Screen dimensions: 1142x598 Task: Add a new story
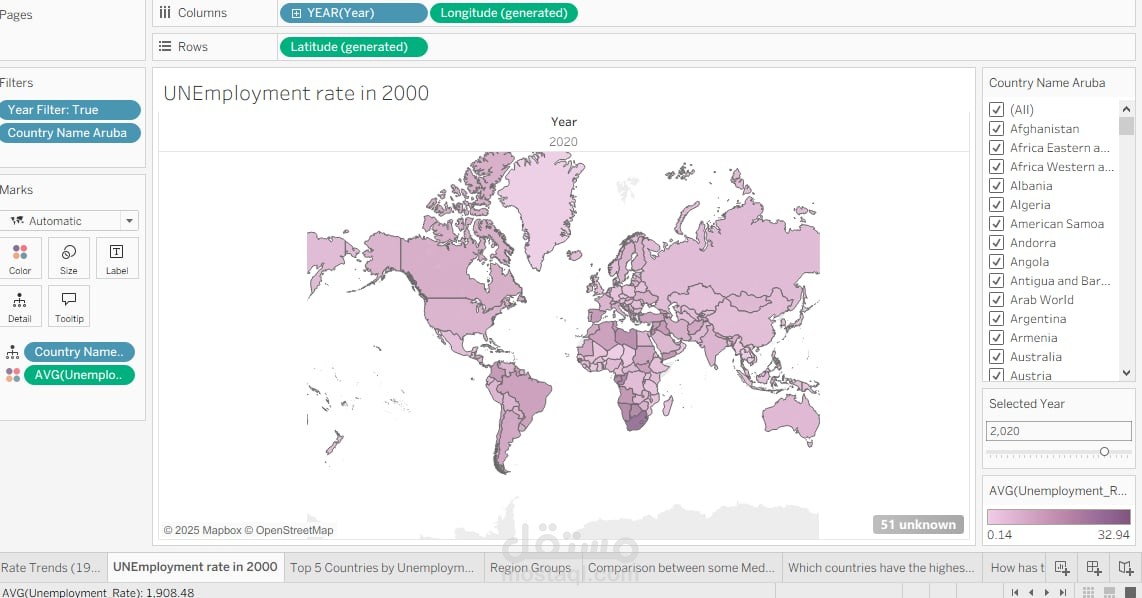click(1126, 567)
